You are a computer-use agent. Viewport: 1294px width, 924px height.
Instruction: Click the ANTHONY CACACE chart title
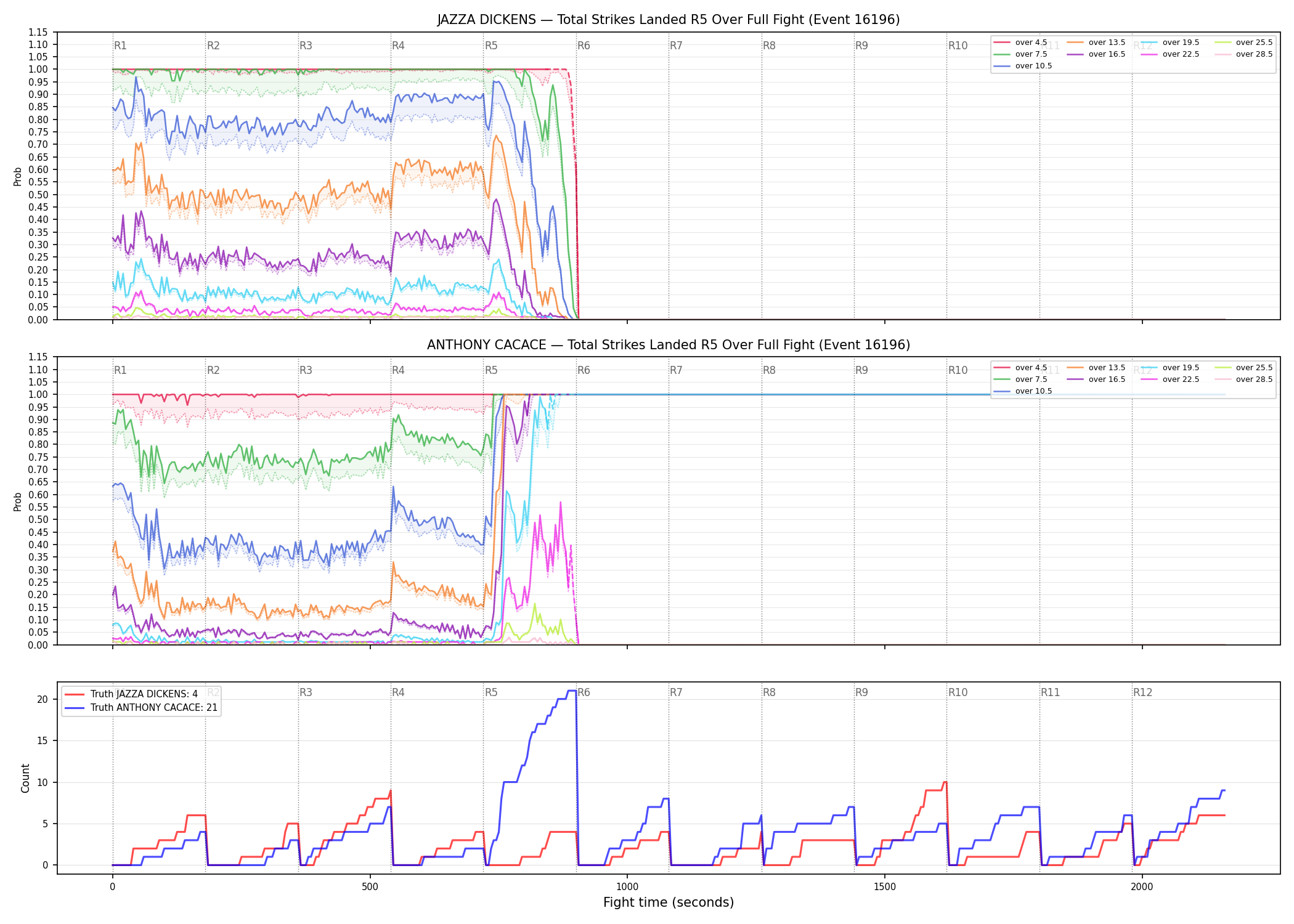[669, 345]
